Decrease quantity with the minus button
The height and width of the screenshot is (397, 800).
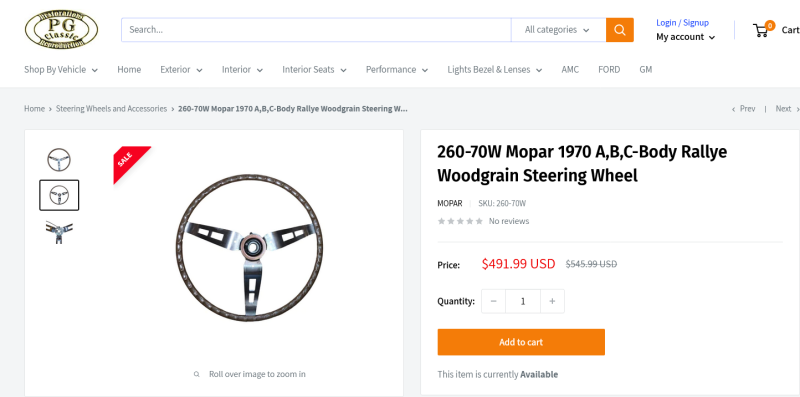[493, 301]
